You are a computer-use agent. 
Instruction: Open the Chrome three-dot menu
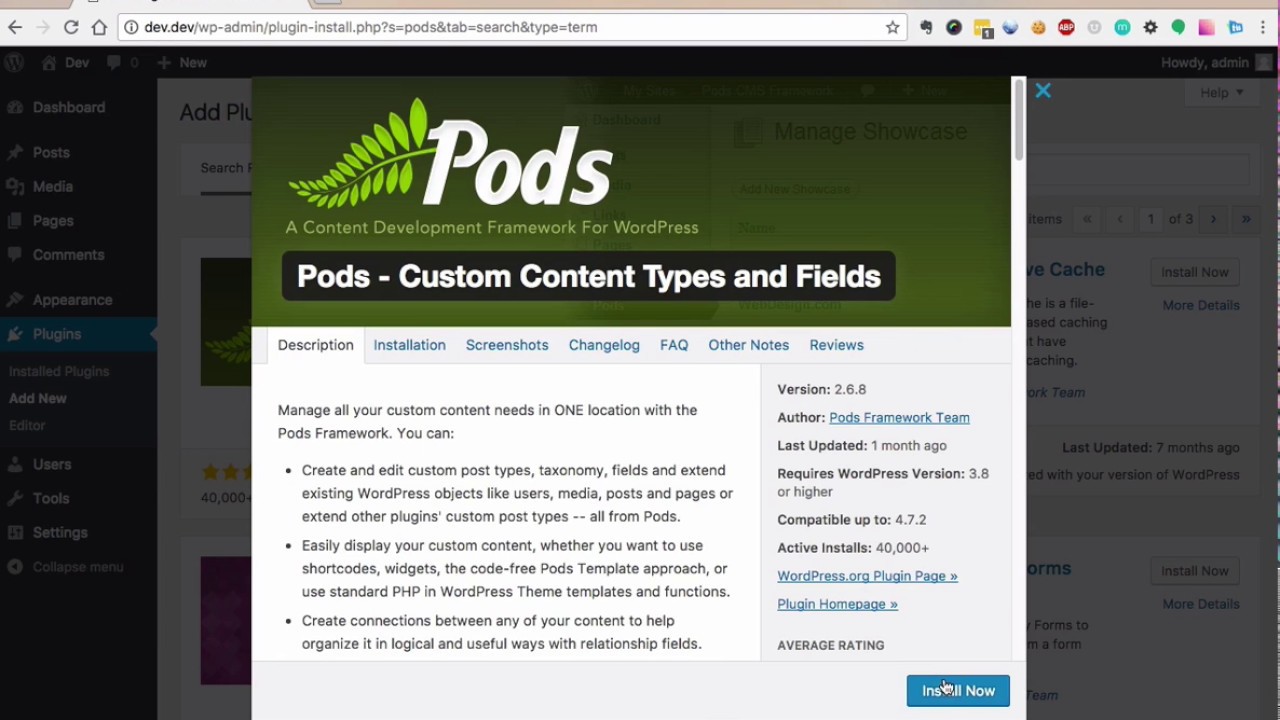[x=1264, y=28]
